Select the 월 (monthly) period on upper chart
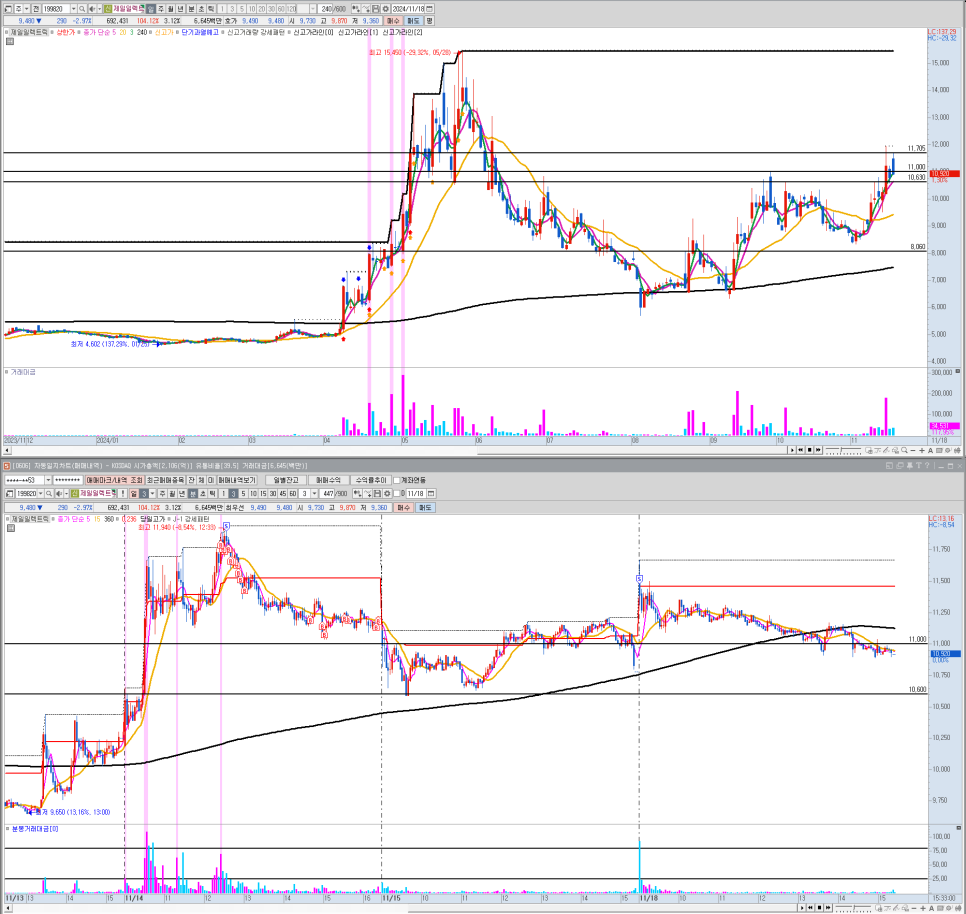 pyautogui.click(x=170, y=9)
